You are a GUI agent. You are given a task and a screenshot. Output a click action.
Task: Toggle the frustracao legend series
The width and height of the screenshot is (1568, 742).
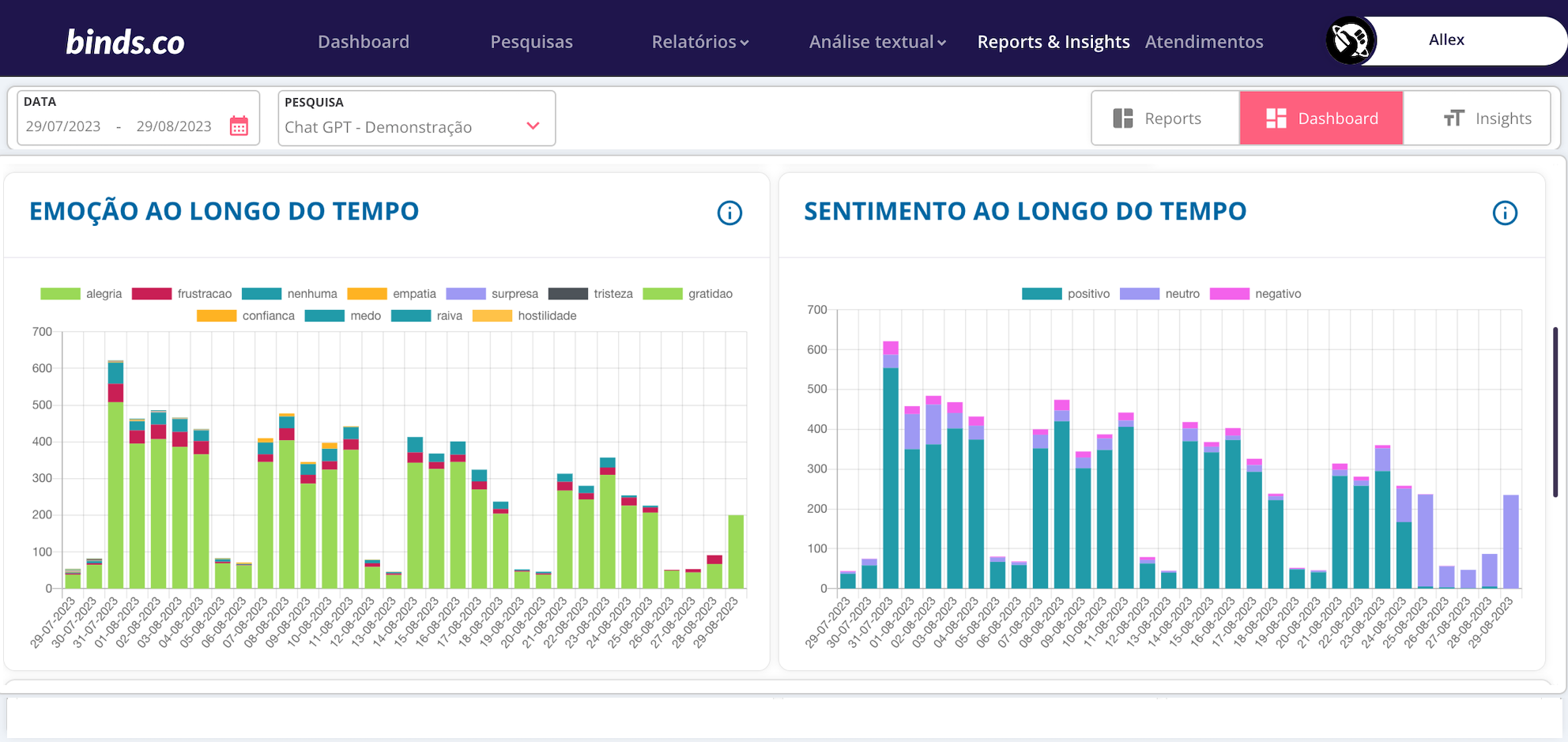[182, 294]
